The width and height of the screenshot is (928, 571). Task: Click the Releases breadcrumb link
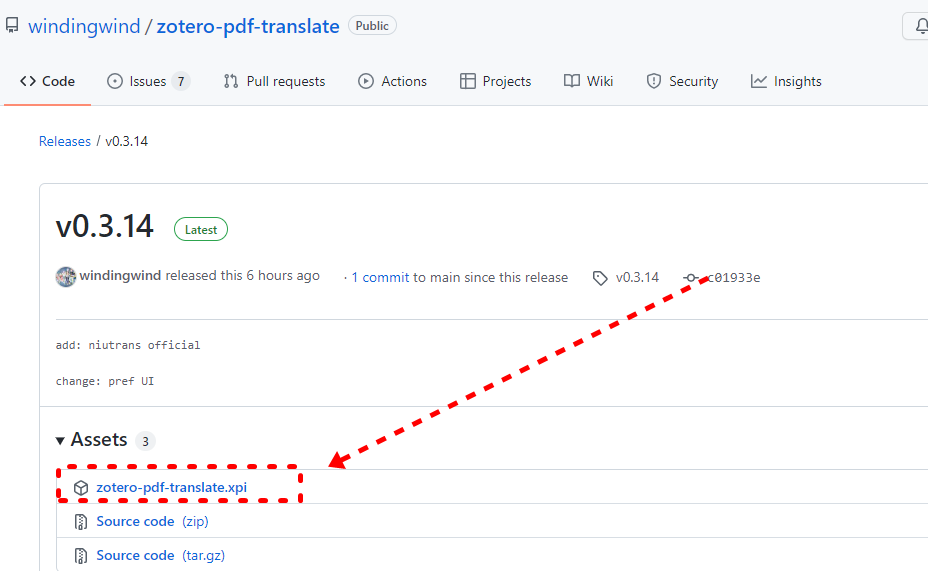(65, 141)
